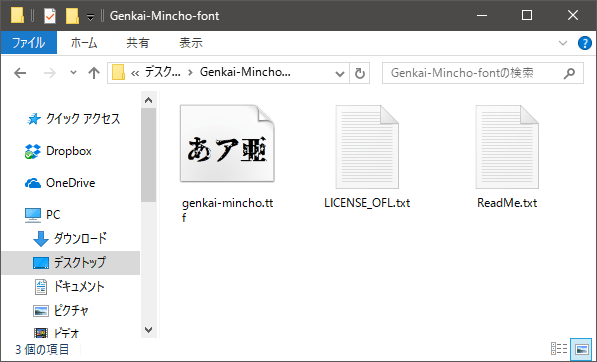Click the title bar folder icon
Viewport: 597px width, 362px height.
tap(17, 16)
